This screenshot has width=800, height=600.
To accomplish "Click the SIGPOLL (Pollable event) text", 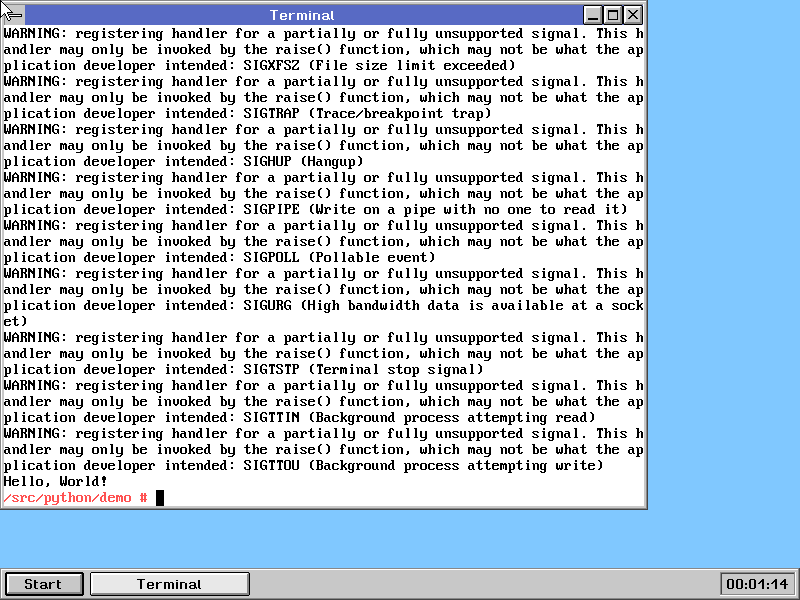I will (339, 258).
